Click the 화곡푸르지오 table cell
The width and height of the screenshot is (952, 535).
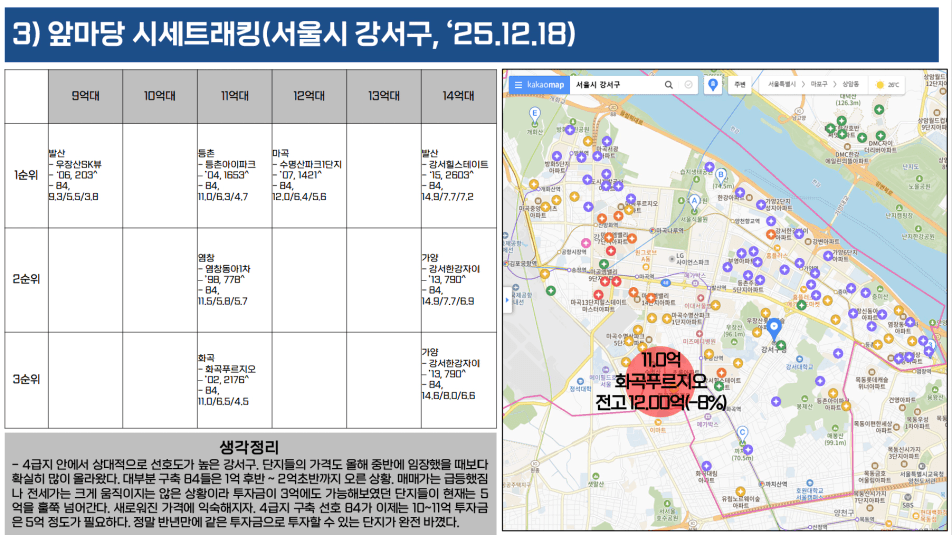[234, 380]
